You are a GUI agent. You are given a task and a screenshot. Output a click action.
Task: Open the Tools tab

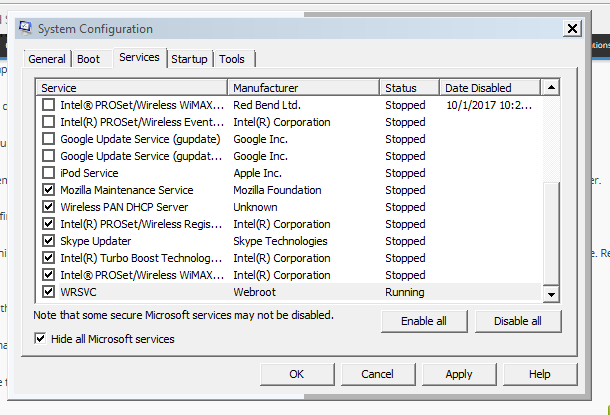tap(232, 59)
